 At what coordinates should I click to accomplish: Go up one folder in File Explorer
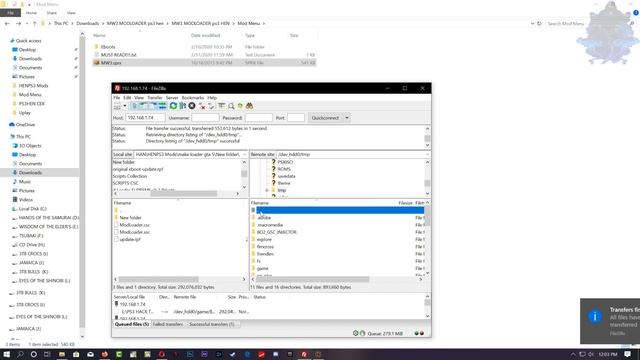[x=35, y=24]
